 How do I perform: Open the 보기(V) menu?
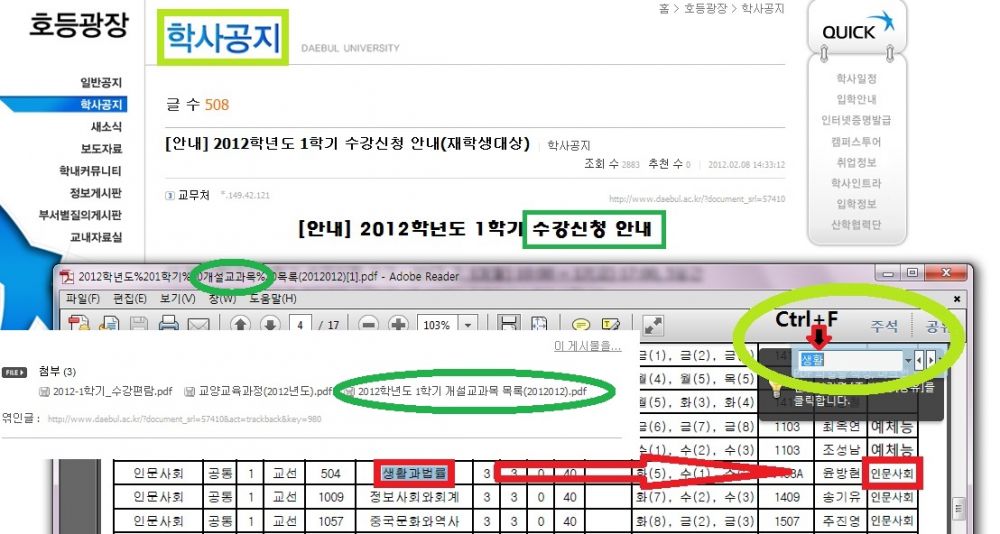coord(177,299)
